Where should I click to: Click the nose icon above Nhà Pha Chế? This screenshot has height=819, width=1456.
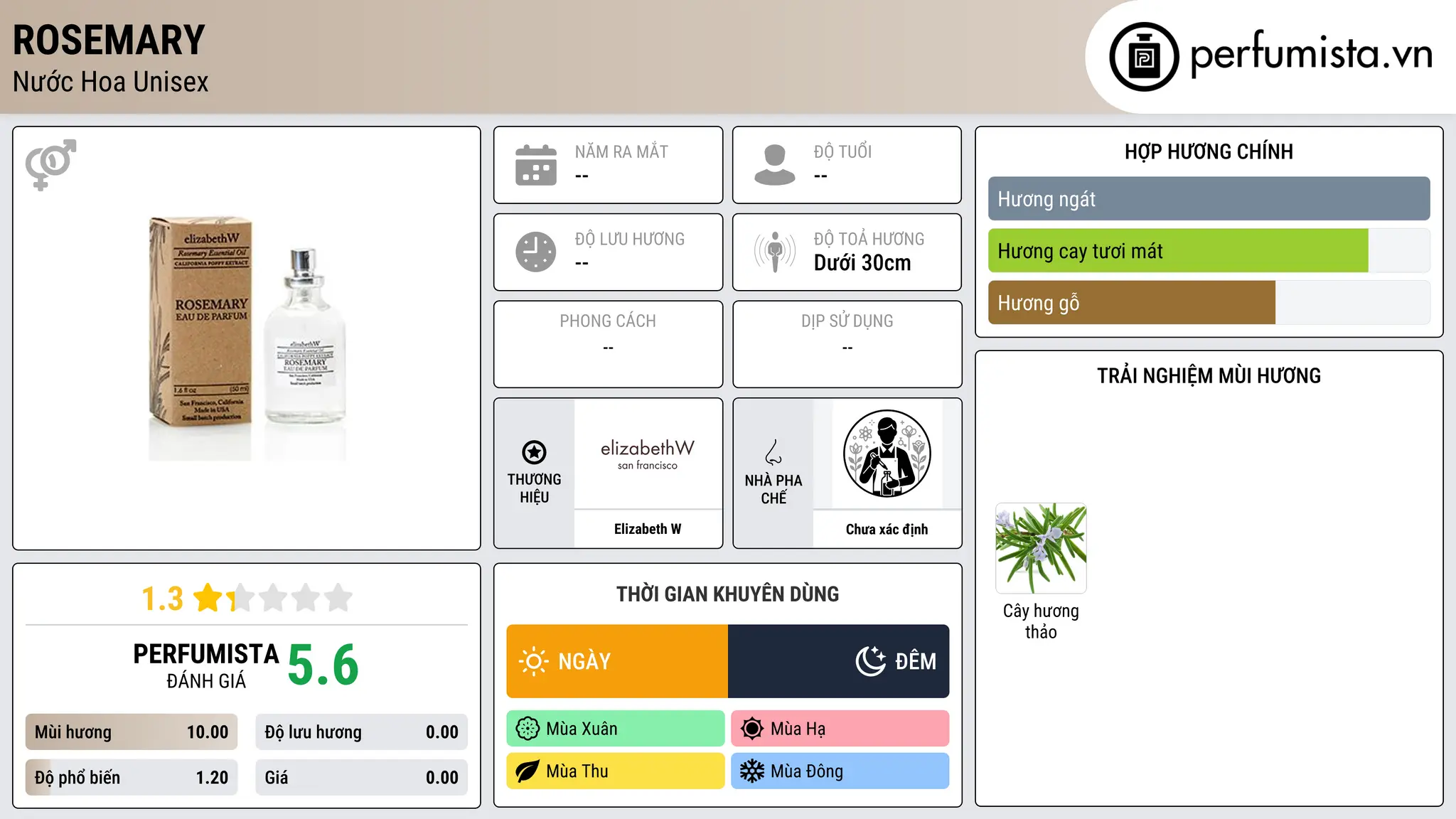click(x=773, y=452)
